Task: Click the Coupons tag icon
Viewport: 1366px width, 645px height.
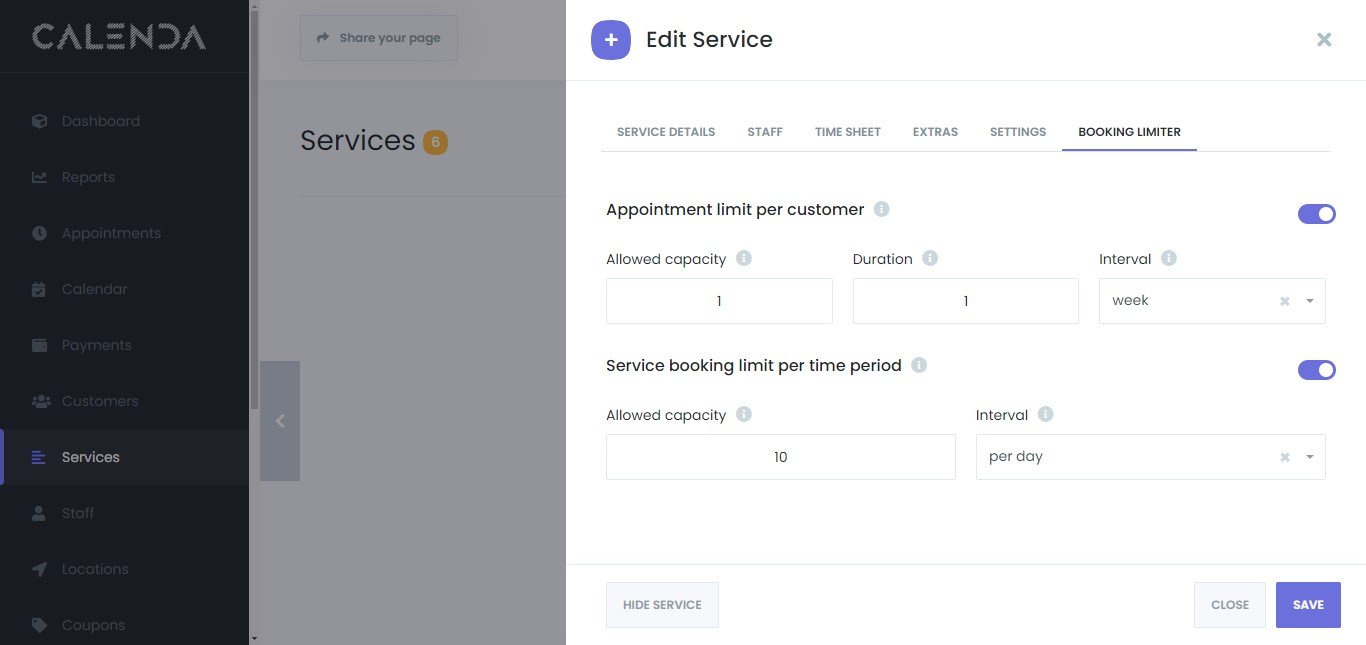Action: pos(40,625)
